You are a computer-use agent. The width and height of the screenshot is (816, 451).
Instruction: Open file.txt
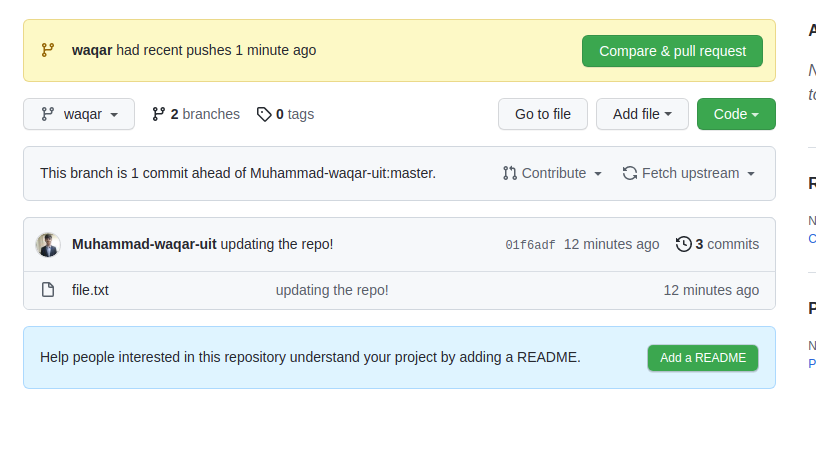tap(90, 290)
